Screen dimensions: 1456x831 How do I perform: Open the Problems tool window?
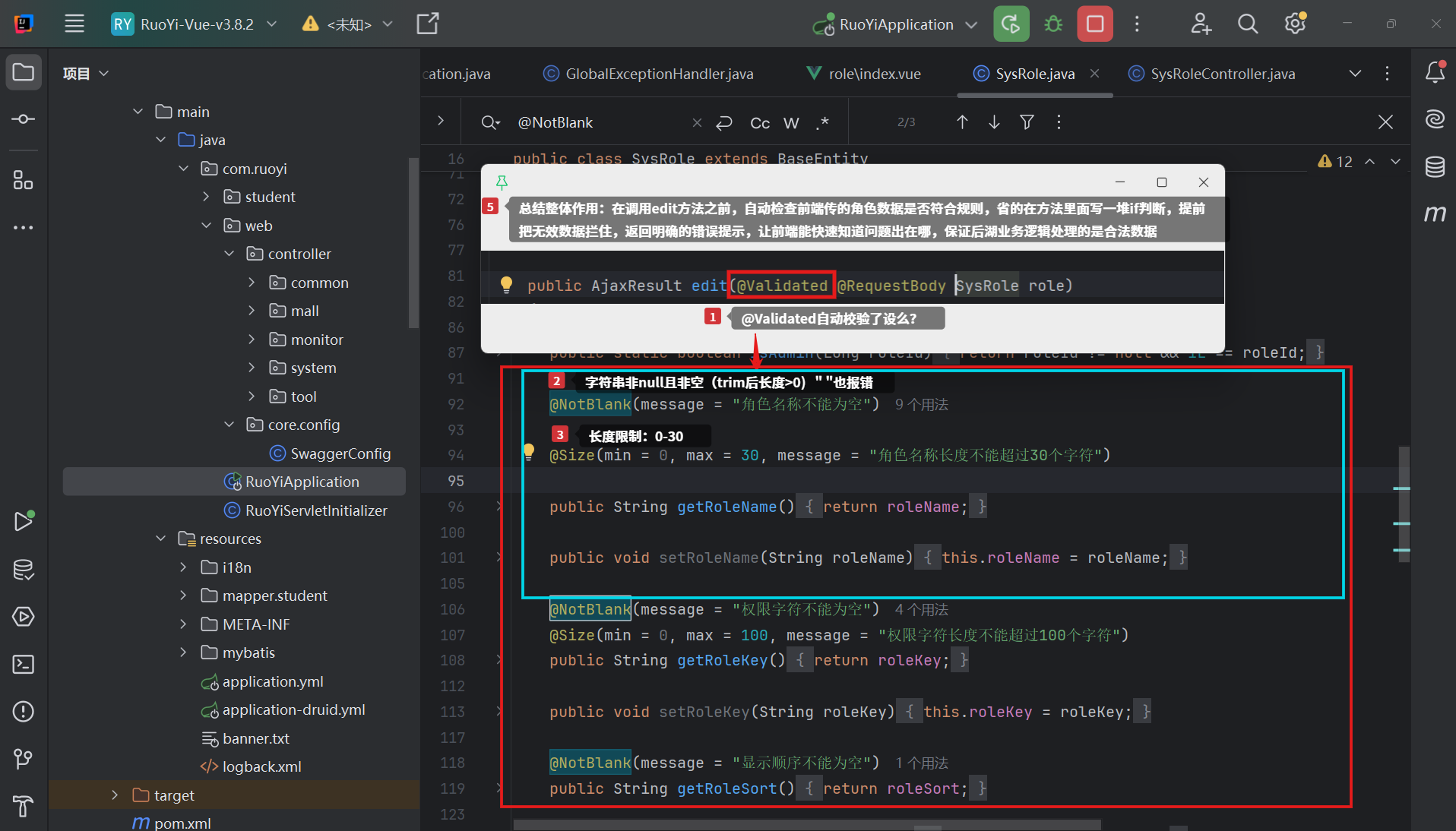pos(24,712)
